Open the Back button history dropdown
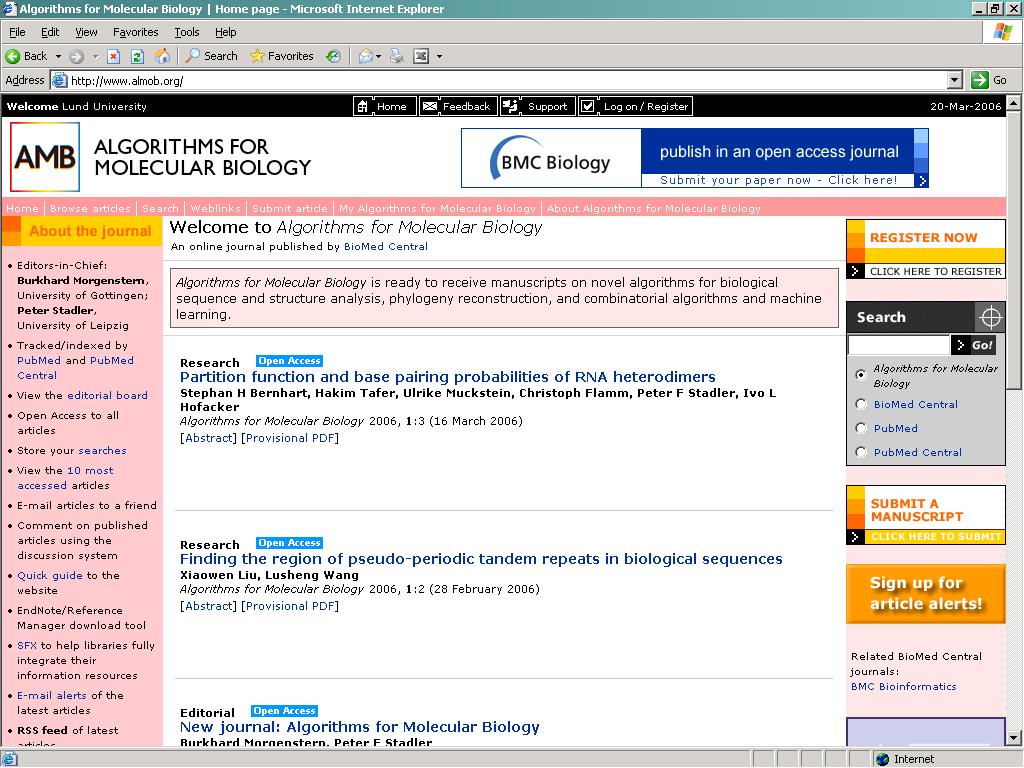 point(58,56)
